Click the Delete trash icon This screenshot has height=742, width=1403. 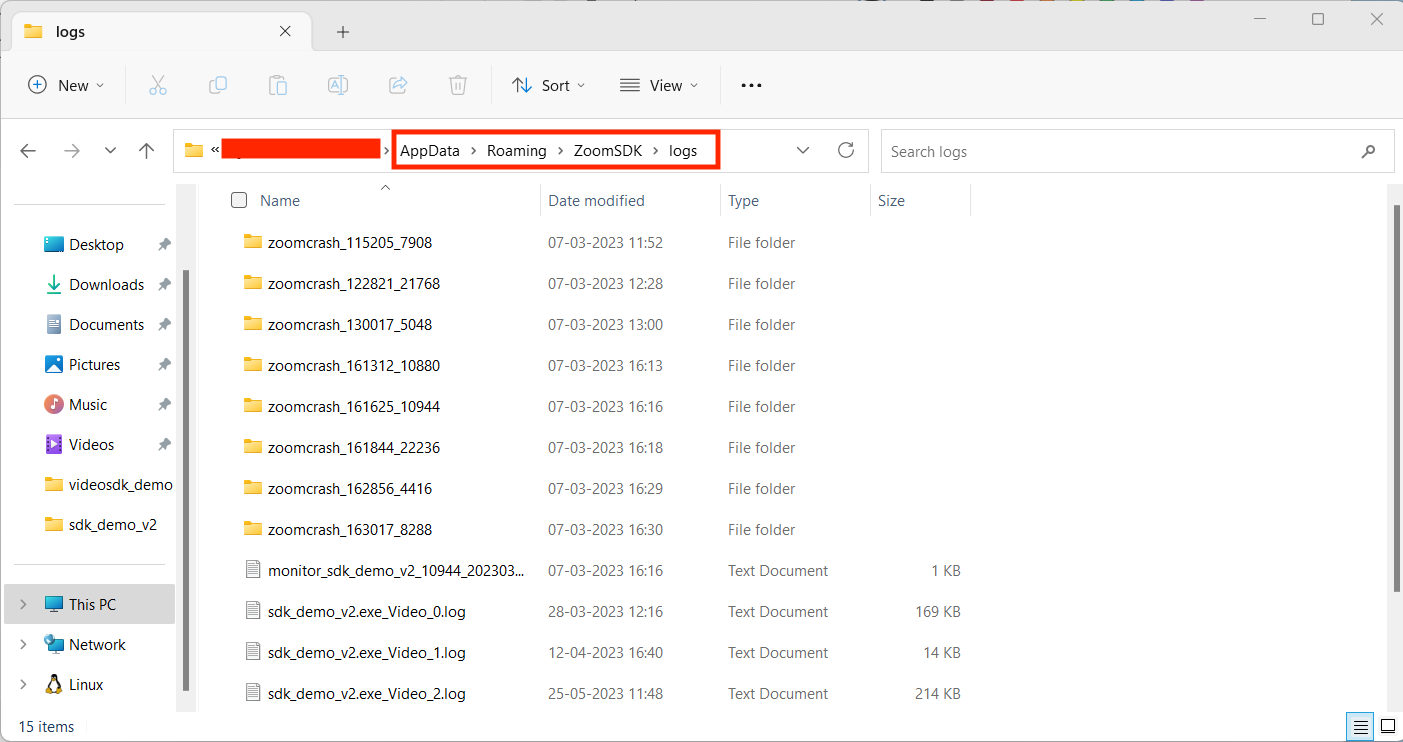(x=458, y=85)
